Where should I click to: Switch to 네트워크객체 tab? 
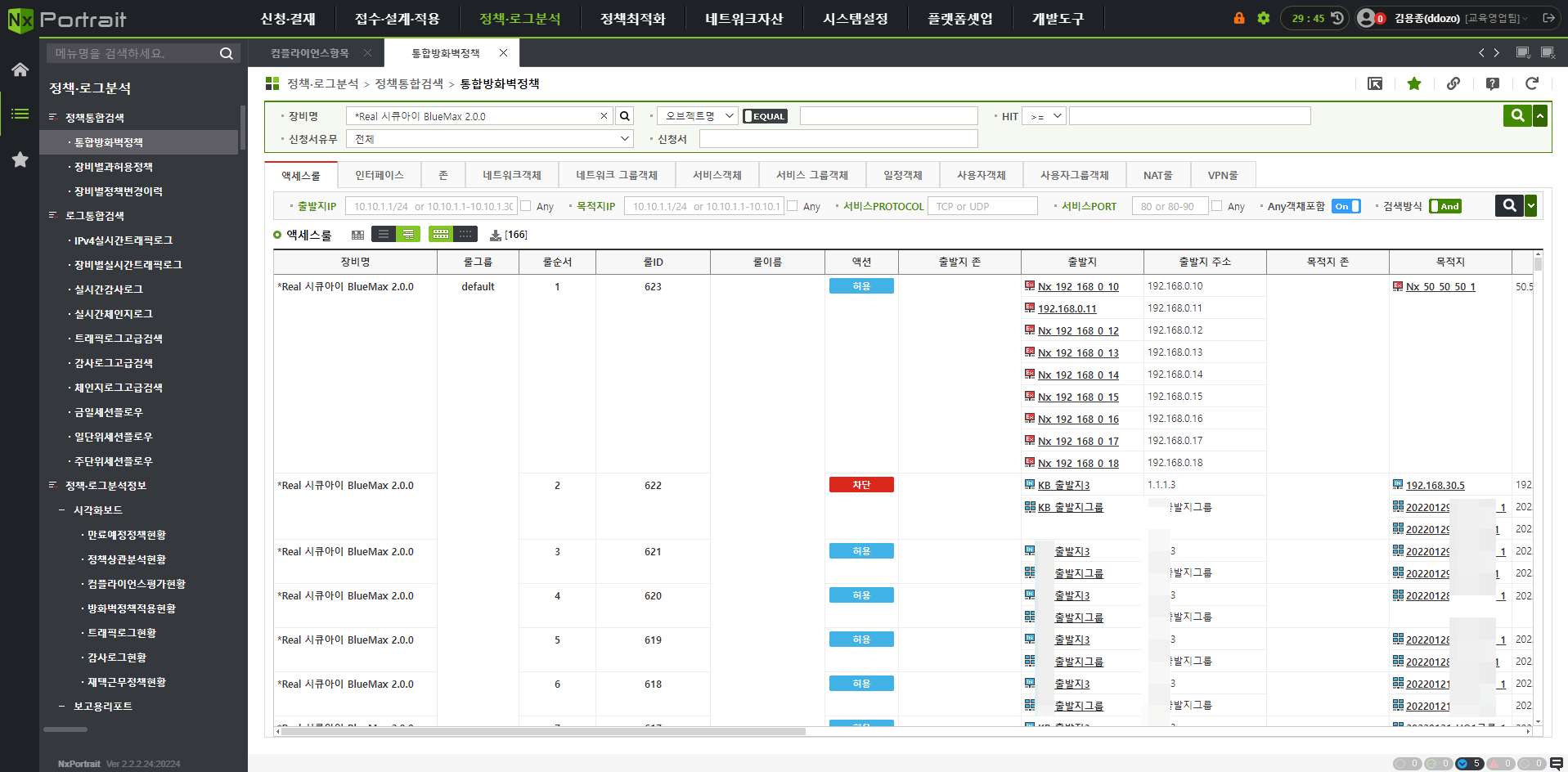pos(511,175)
